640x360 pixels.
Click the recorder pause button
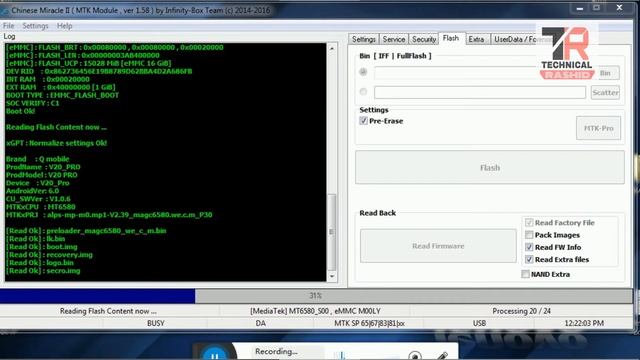214,353
